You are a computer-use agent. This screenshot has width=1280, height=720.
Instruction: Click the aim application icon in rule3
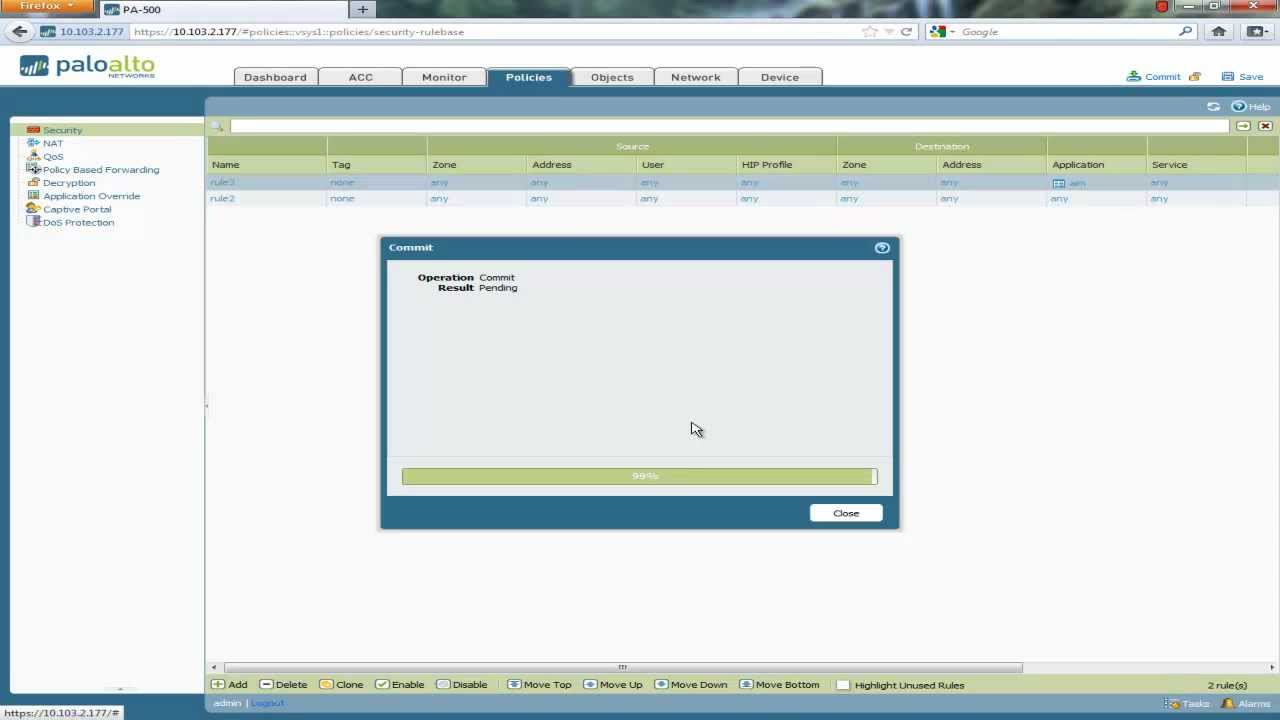click(1059, 183)
